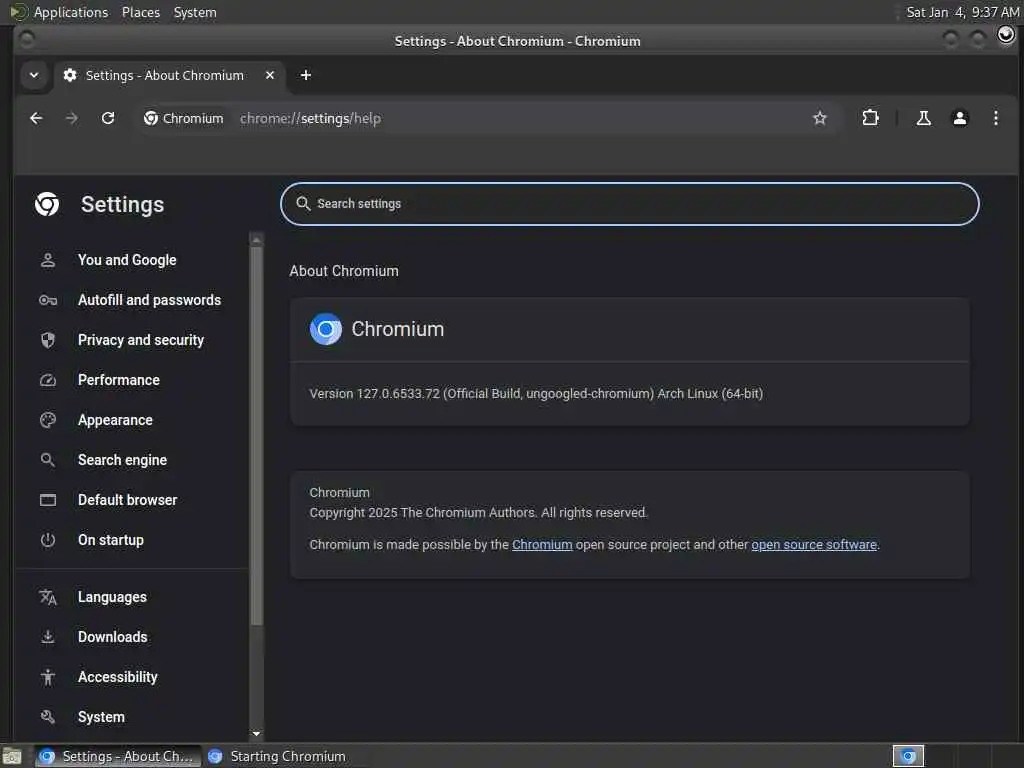Image resolution: width=1024 pixels, height=768 pixels.
Task: Click Settings - About Ch... taskbar button
Action: [x=118, y=756]
